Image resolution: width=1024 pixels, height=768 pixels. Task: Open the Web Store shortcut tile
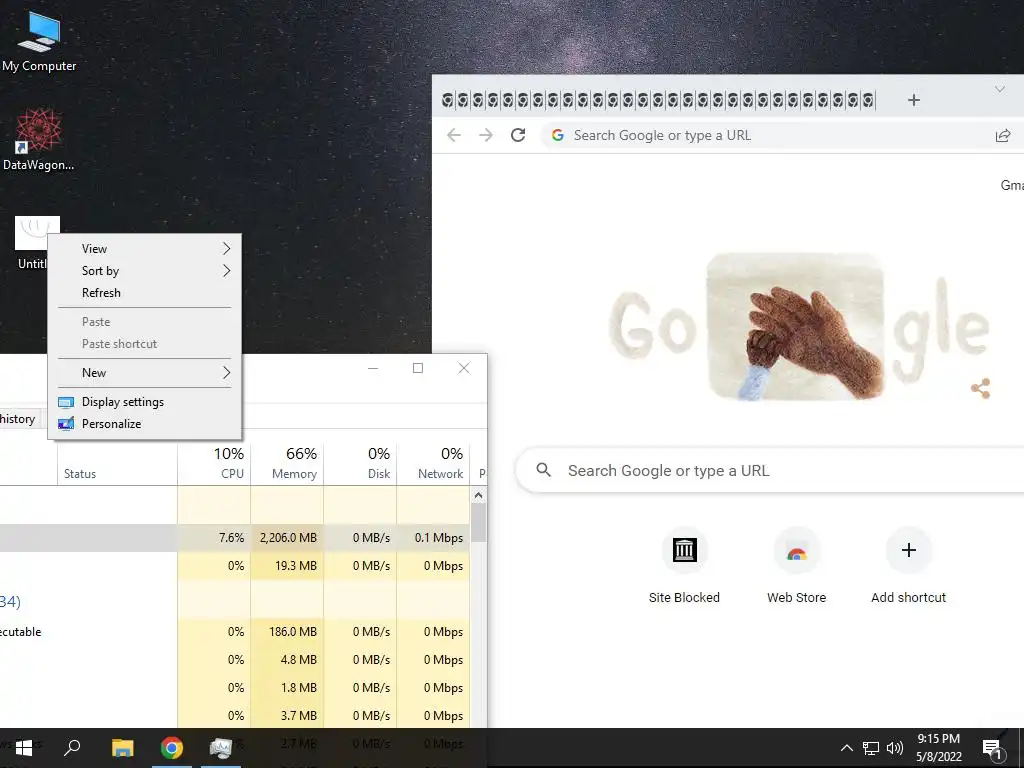tap(796, 566)
